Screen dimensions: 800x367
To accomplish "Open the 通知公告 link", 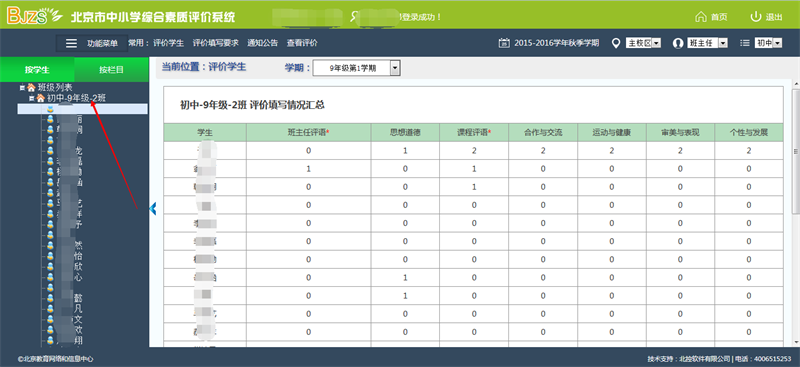I will (x=262, y=43).
